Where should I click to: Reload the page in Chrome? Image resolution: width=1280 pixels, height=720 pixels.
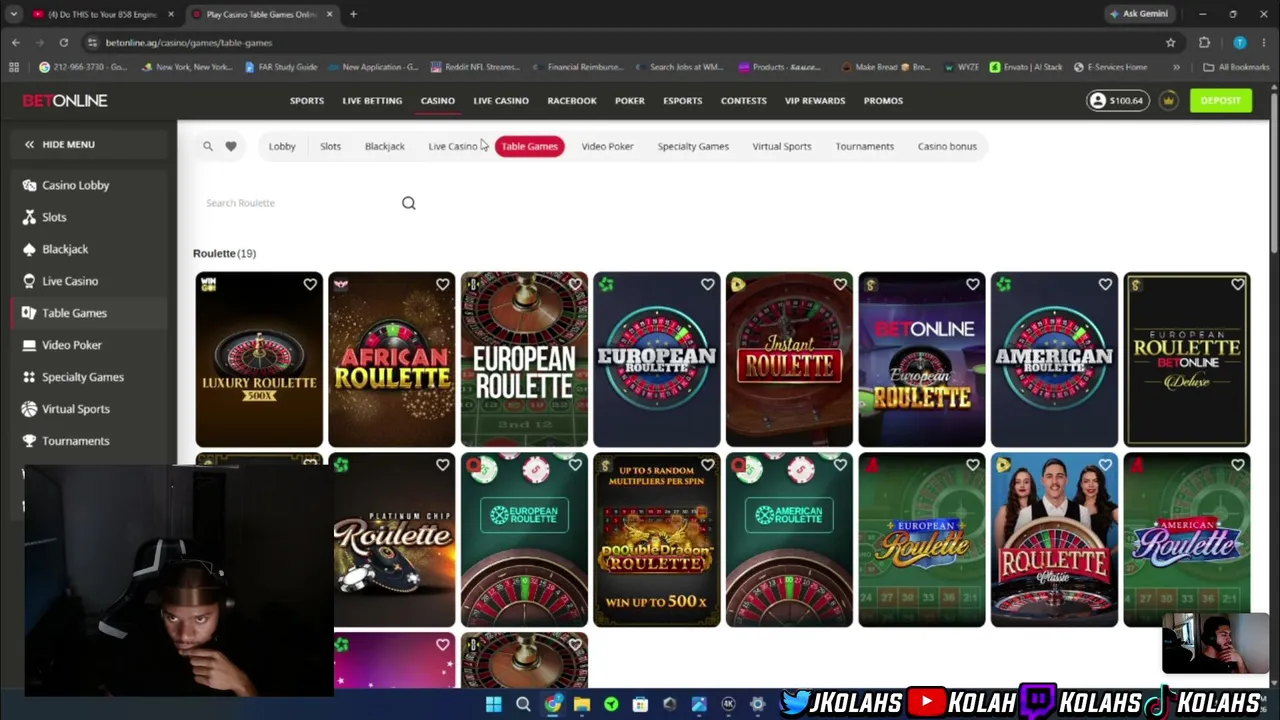[63, 42]
